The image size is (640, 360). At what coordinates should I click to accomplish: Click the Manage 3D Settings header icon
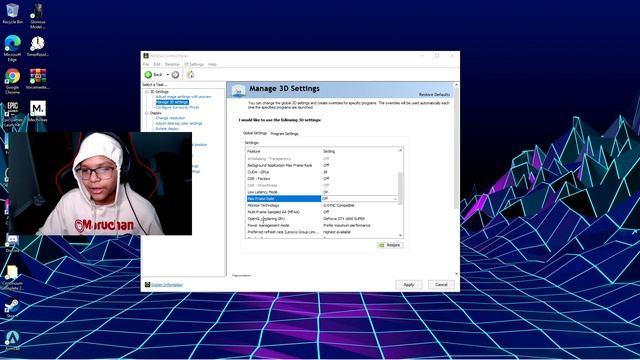pyautogui.click(x=238, y=91)
